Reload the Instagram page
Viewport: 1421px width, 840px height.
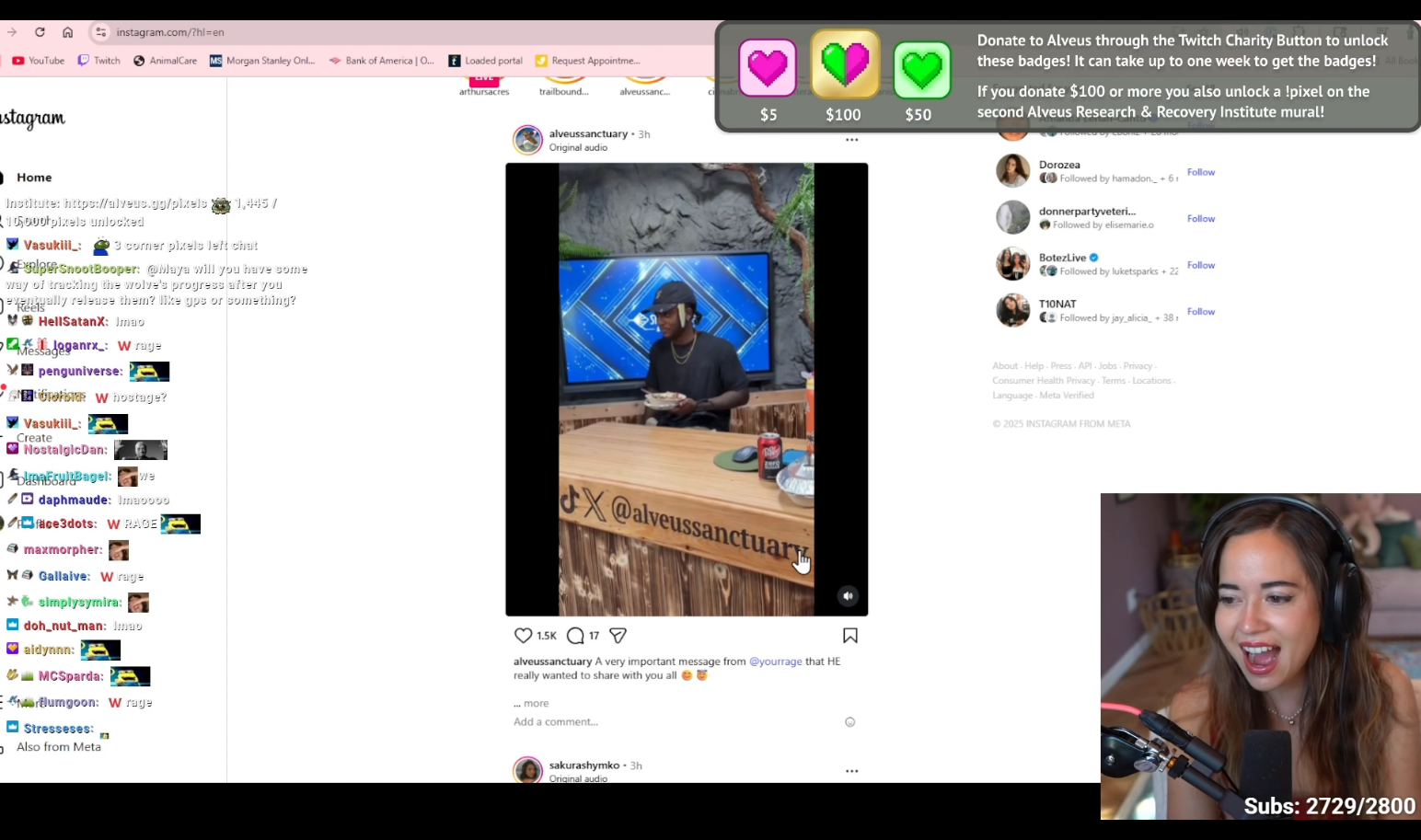[40, 32]
